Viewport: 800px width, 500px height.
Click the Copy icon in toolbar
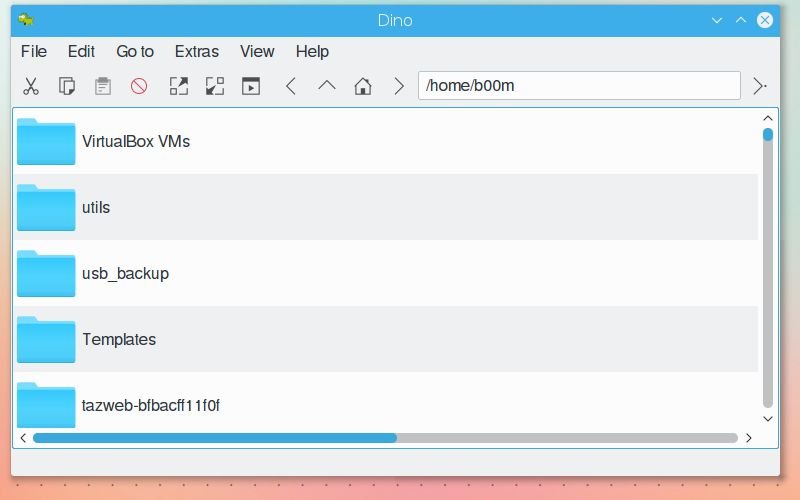pyautogui.click(x=67, y=86)
